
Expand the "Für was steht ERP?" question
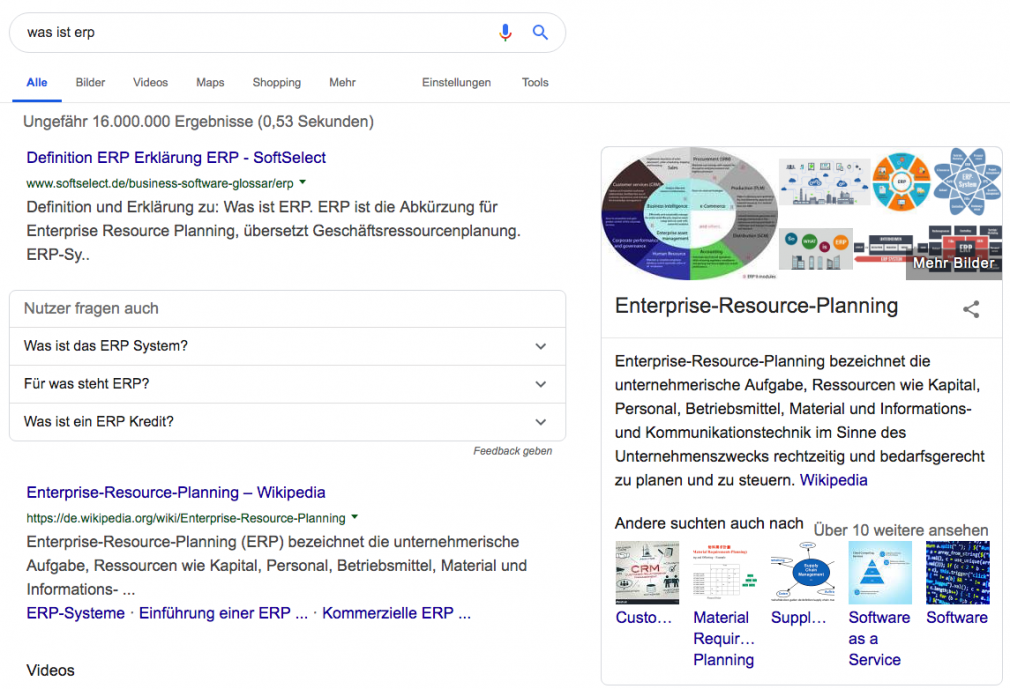pyautogui.click(x=287, y=384)
